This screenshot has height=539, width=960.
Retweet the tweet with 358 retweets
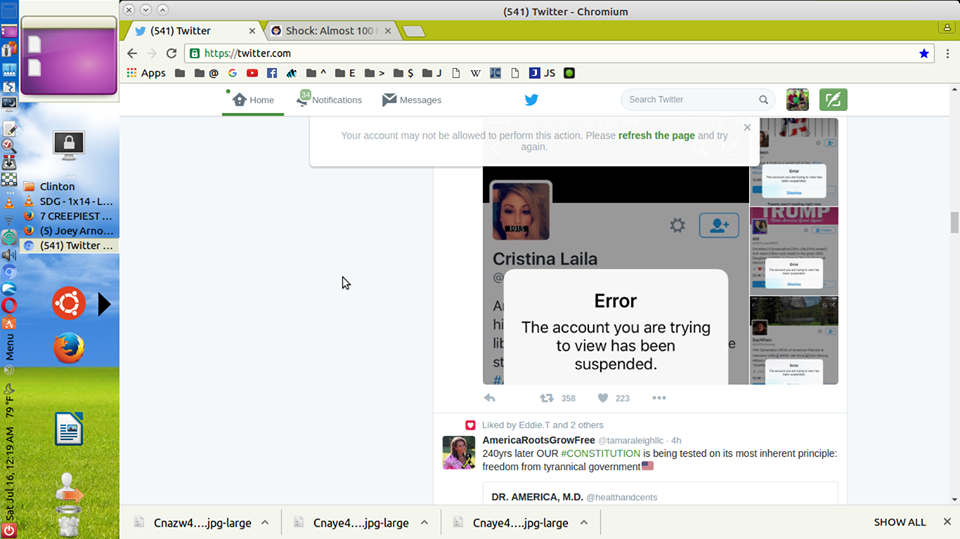click(547, 398)
